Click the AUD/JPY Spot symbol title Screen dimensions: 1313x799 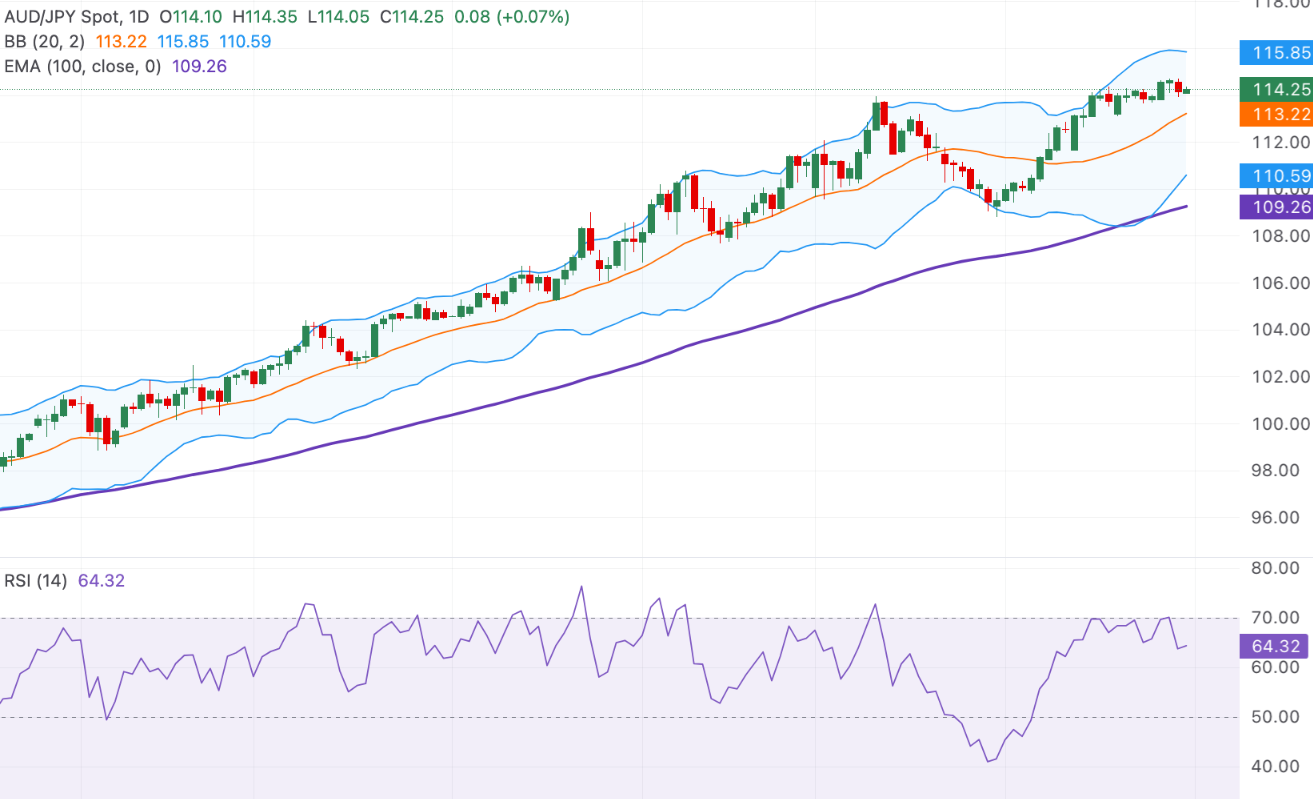61,17
